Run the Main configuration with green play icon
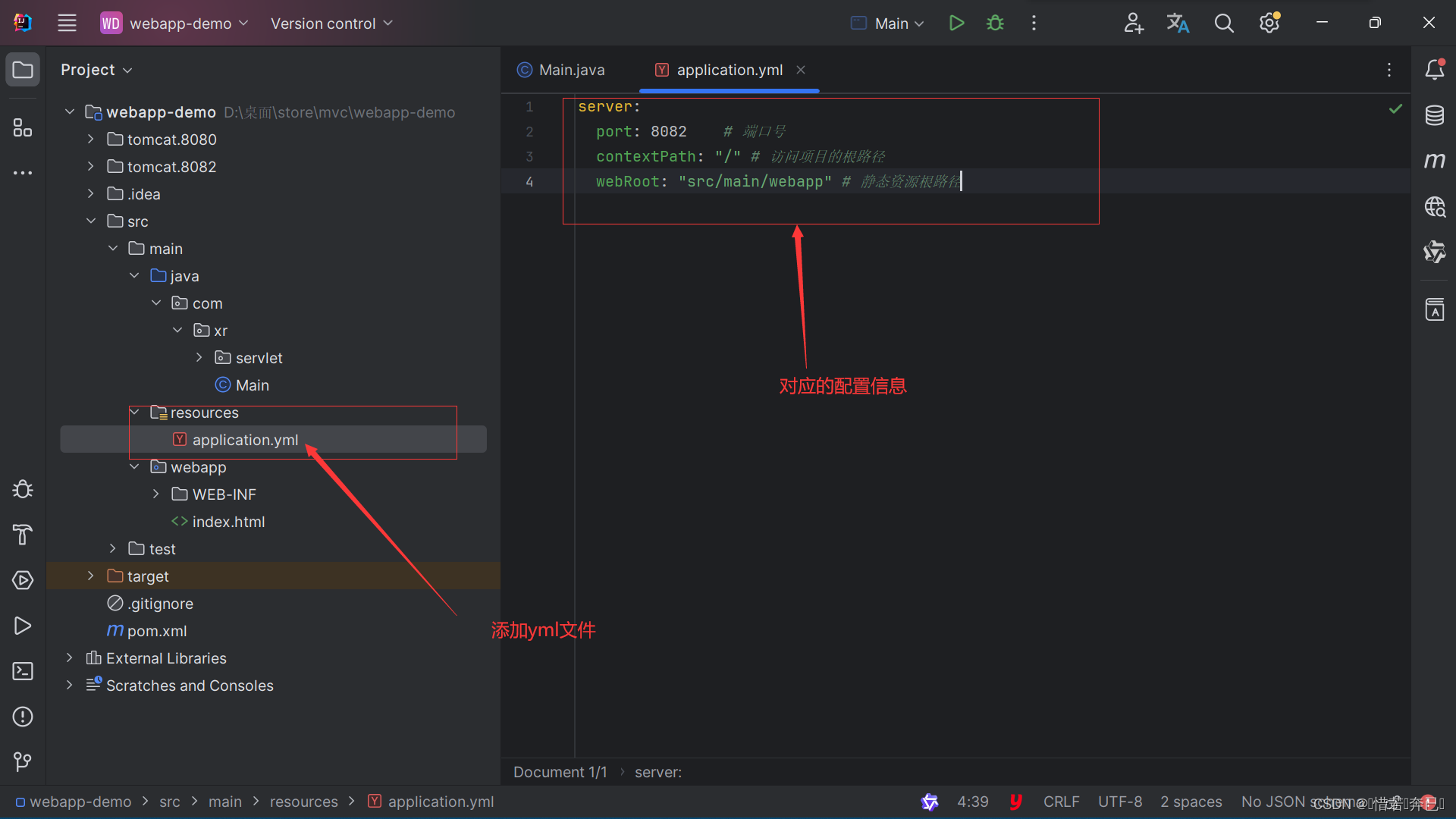The height and width of the screenshot is (819, 1456). point(956,23)
